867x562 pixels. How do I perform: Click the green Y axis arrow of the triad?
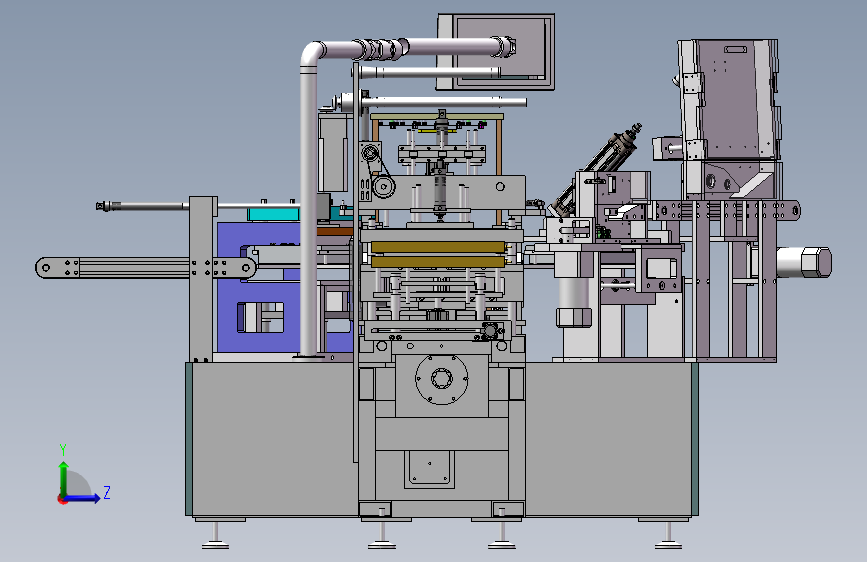(x=64, y=478)
